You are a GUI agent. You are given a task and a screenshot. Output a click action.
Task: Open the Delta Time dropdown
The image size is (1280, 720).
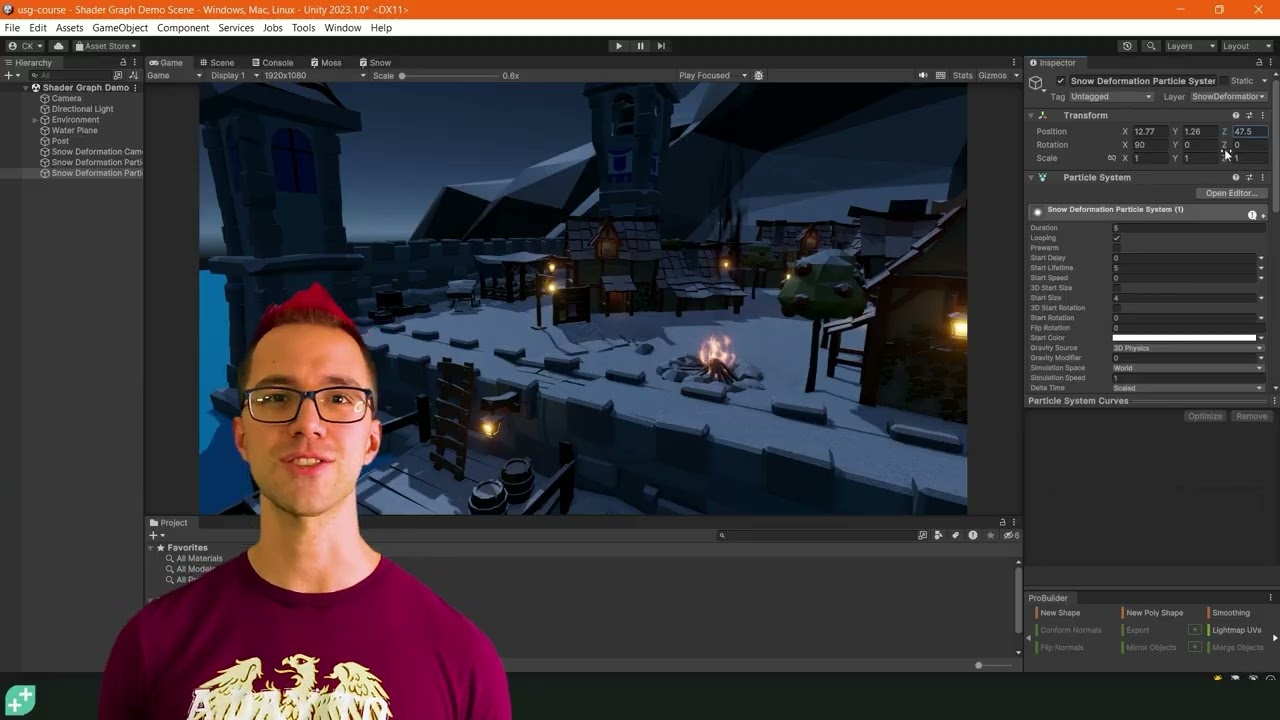1188,388
